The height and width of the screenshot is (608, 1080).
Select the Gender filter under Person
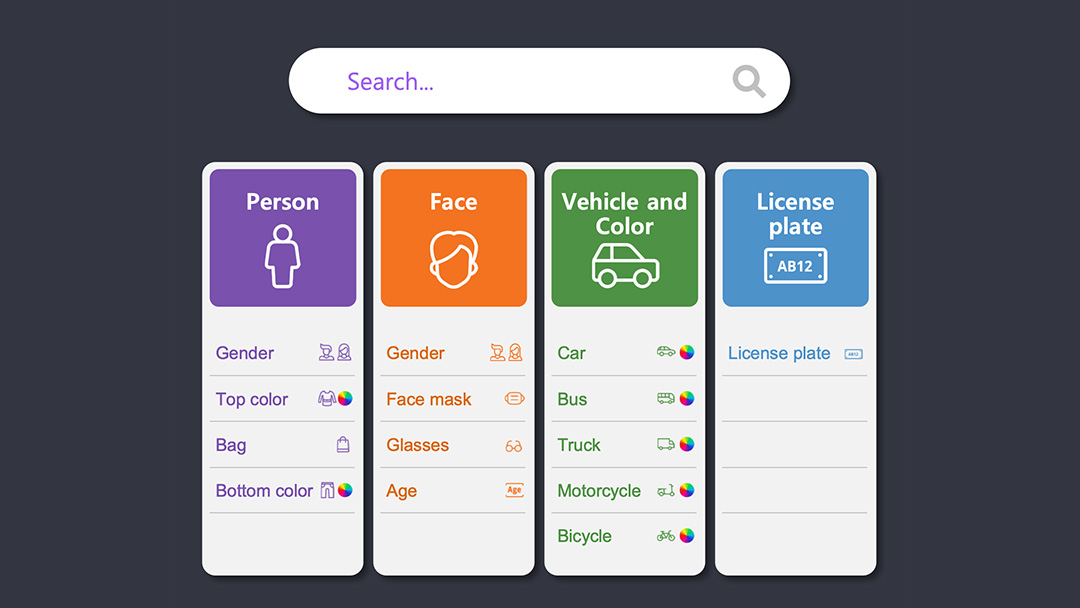click(244, 353)
